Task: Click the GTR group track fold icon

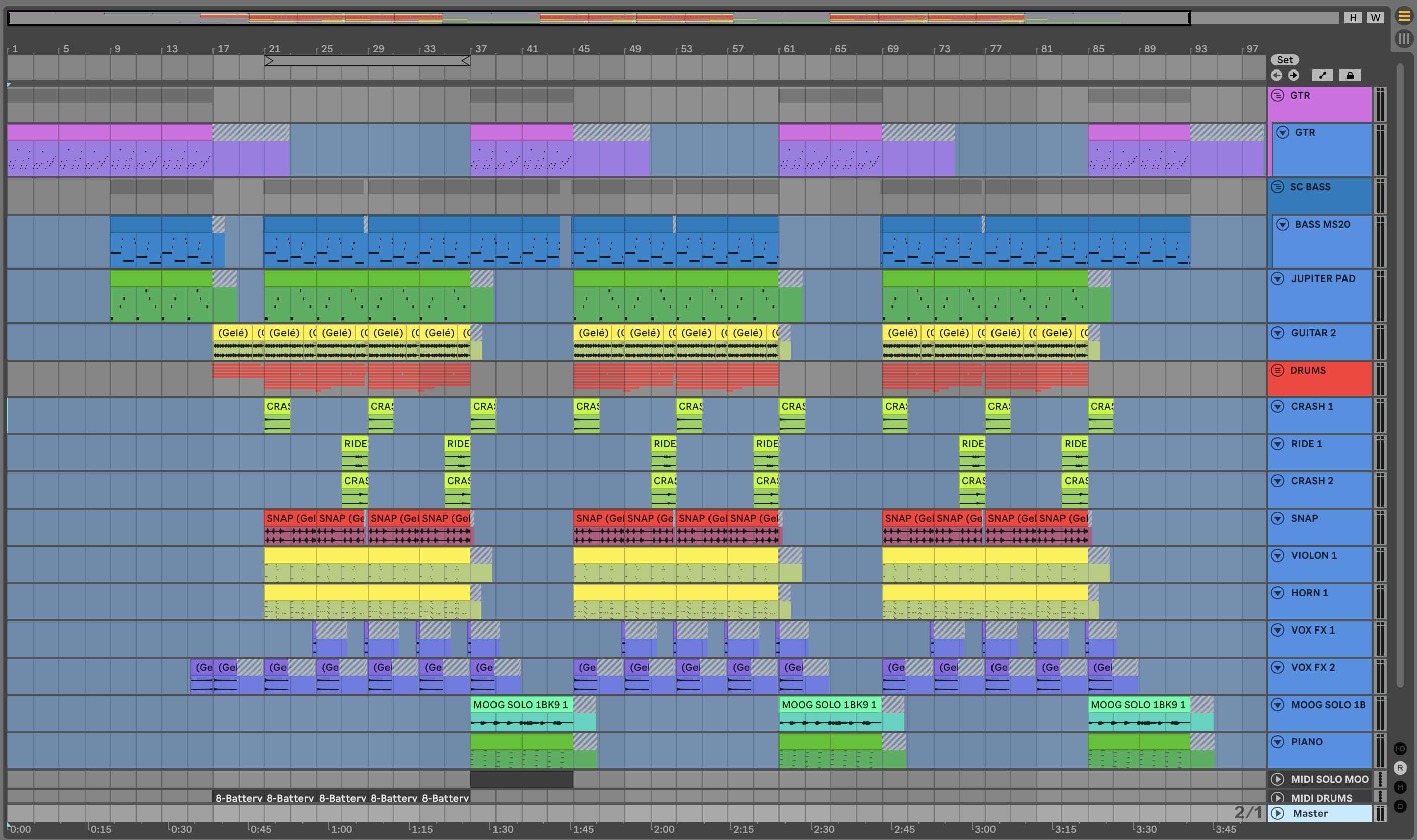Action: (1277, 95)
